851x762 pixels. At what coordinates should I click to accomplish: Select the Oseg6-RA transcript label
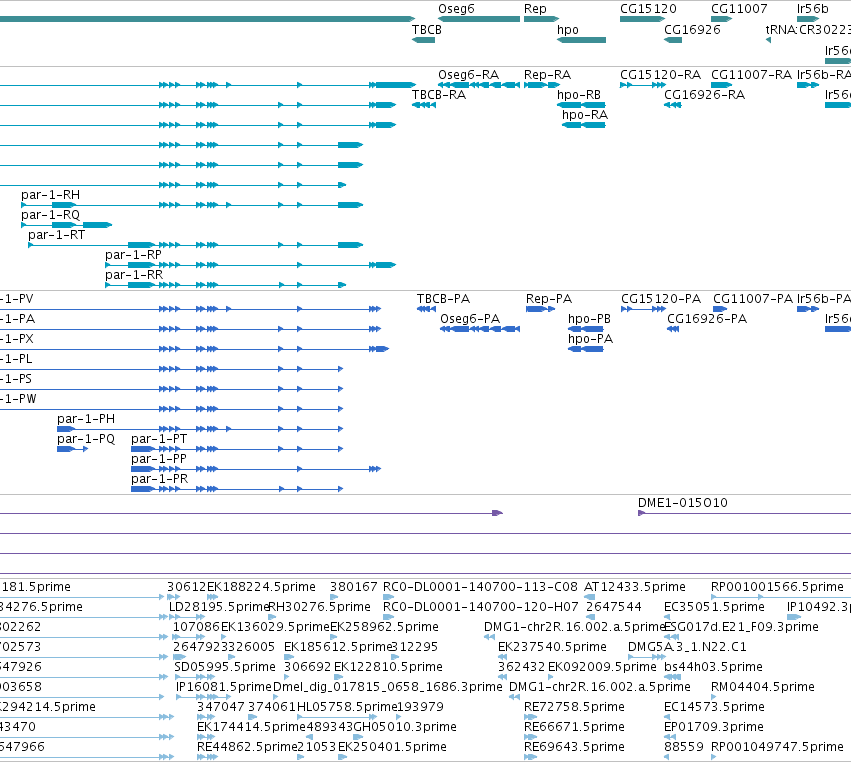tap(468, 74)
